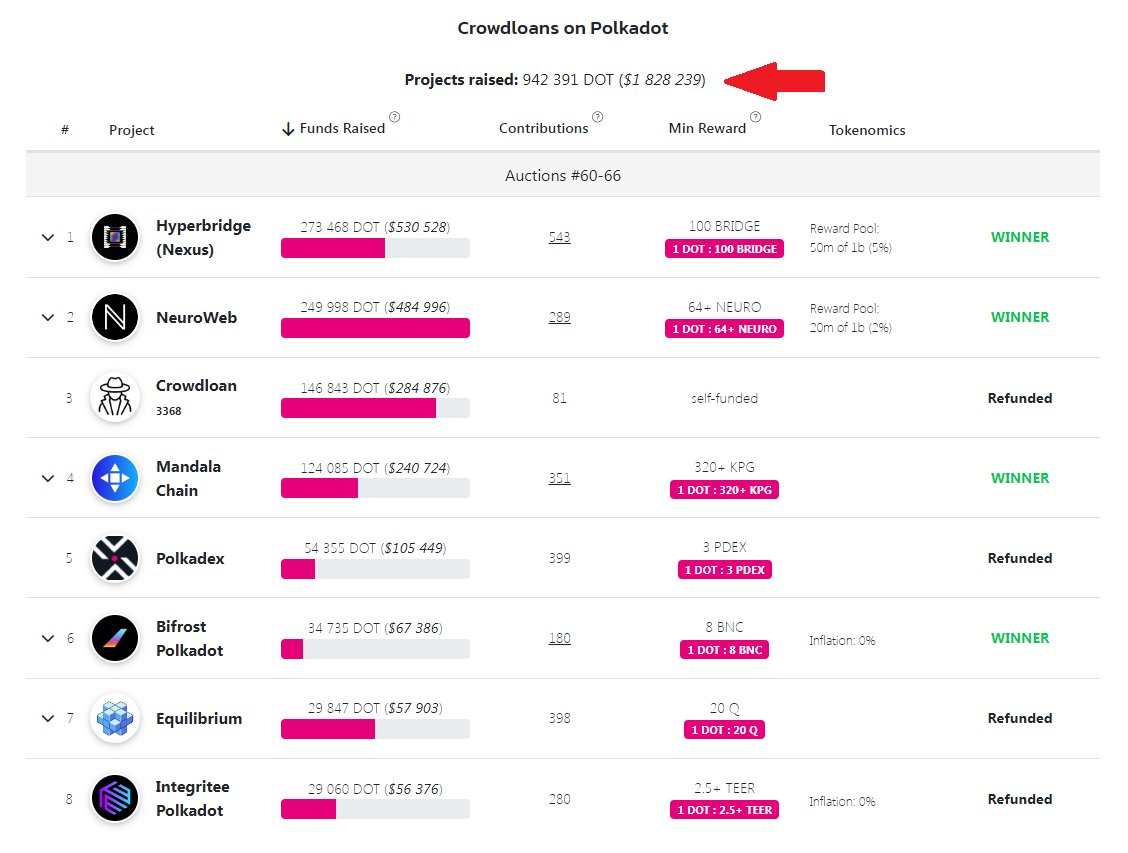Expand the NeuroWeb row details
The image size is (1128, 853).
47,318
